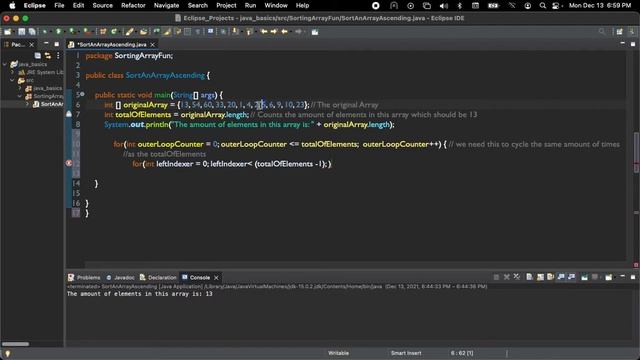Viewport: 640px width, 360px height.
Task: Expand the JRE System Library node
Action: 12,72
